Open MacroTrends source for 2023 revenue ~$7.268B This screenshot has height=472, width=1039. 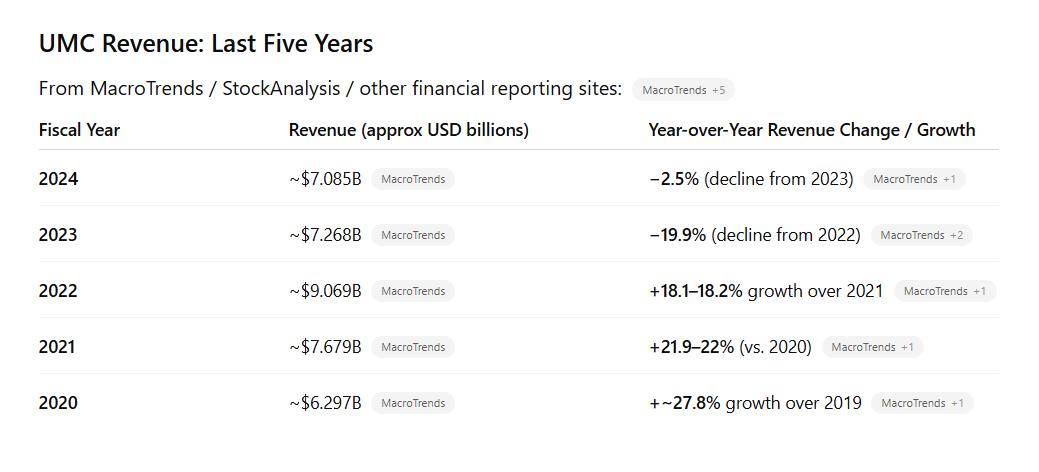coord(413,235)
